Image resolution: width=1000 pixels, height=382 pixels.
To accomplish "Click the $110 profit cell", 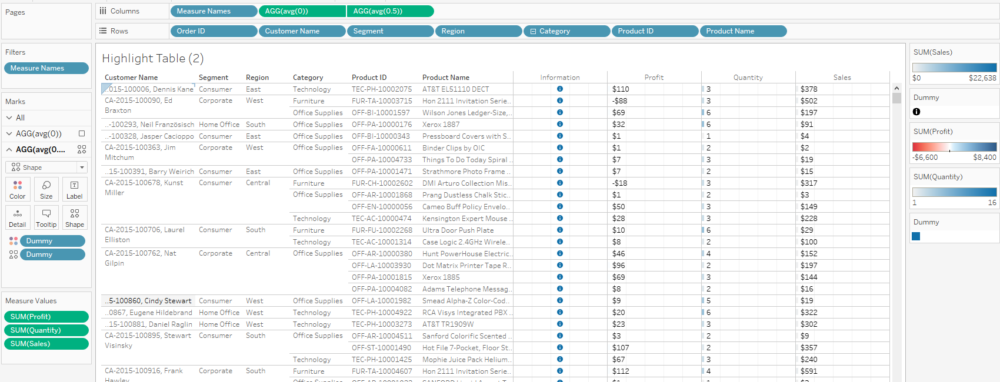I will point(621,89).
